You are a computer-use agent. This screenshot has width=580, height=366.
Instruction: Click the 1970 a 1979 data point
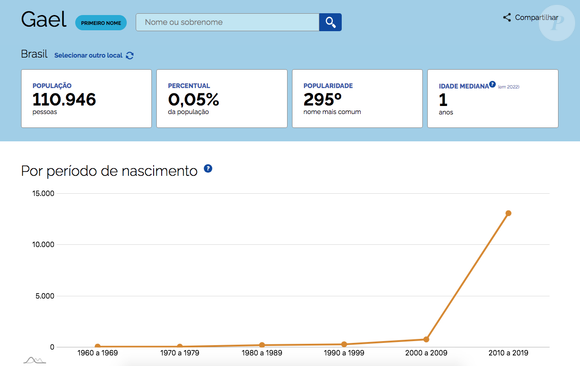pos(180,347)
